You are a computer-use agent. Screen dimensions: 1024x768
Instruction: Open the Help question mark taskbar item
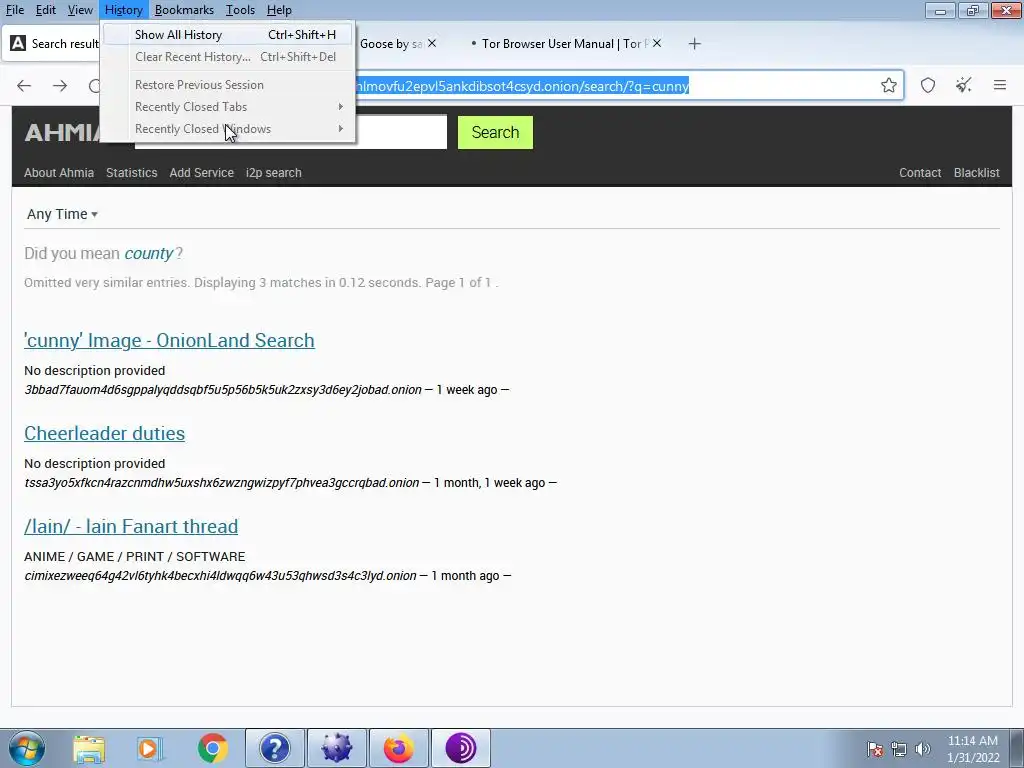click(275, 748)
